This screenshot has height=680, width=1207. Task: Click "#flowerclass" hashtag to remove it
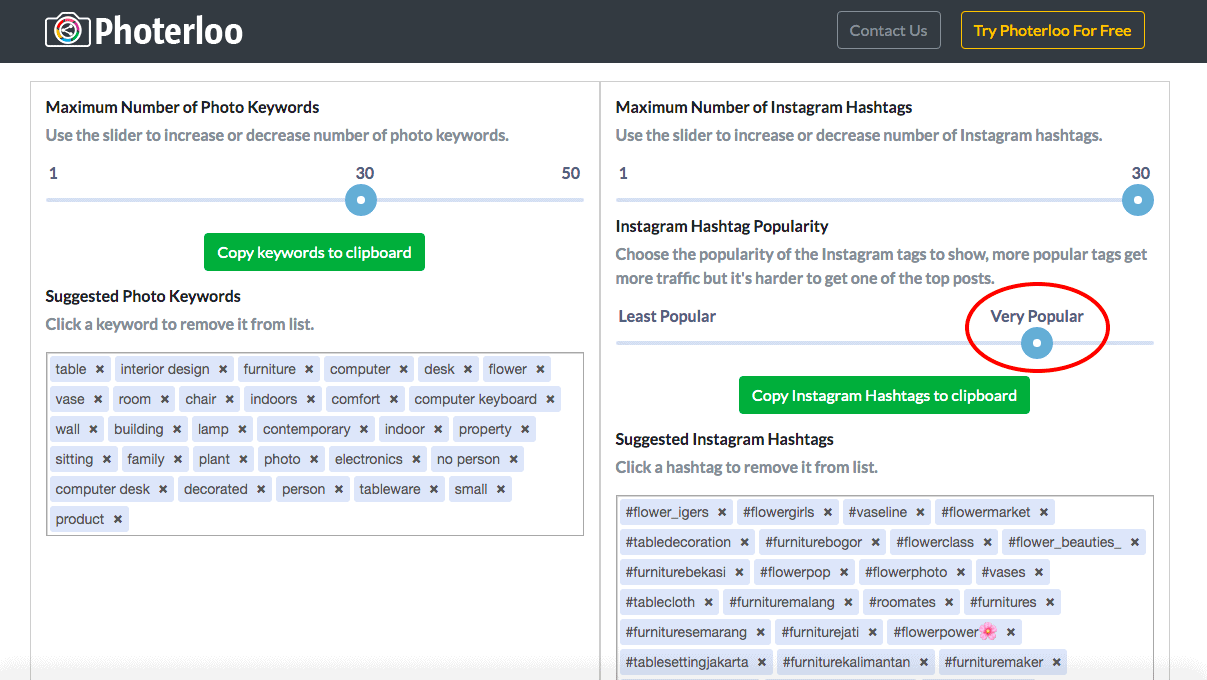(x=933, y=541)
